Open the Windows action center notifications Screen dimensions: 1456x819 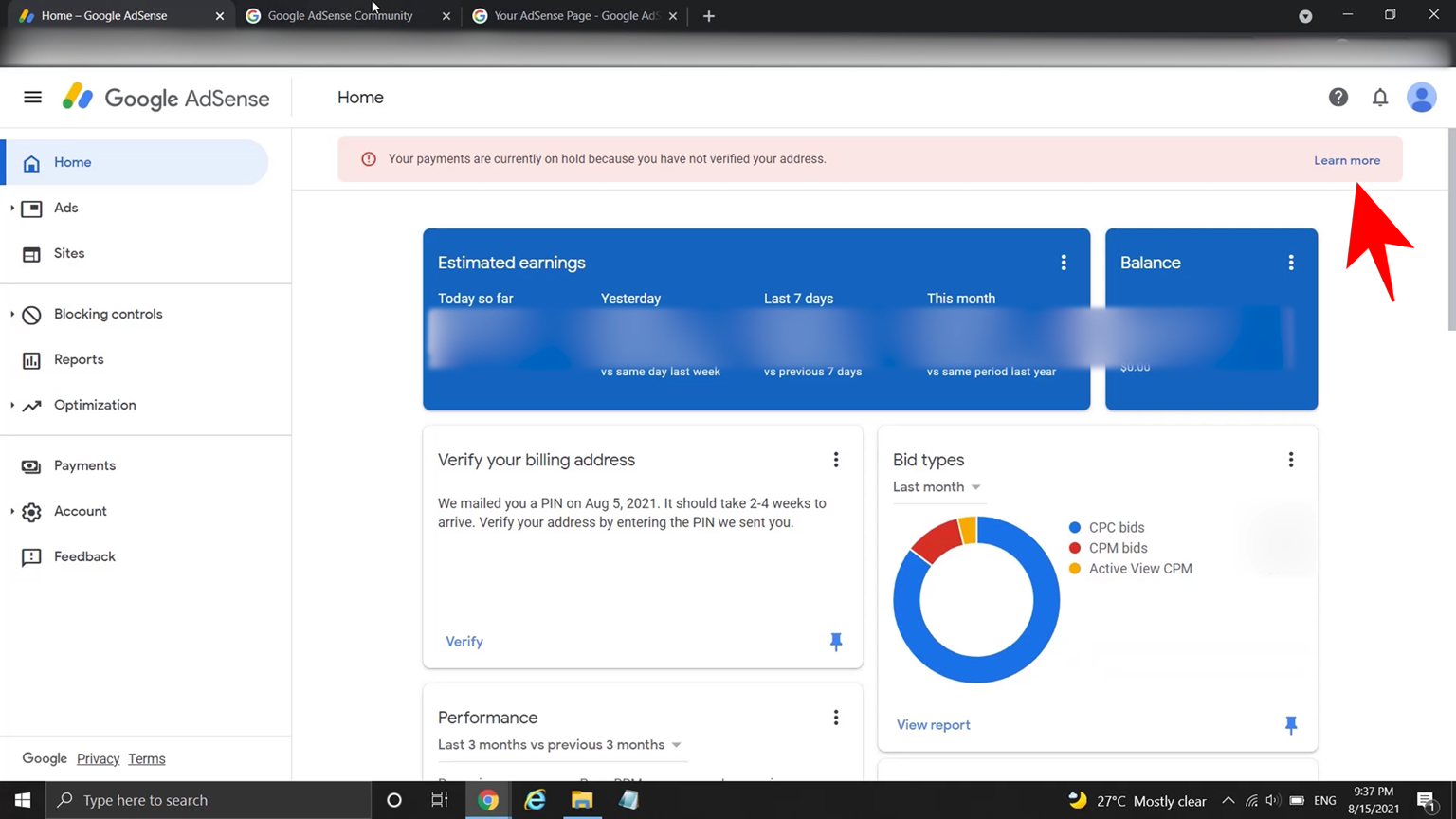[1427, 800]
